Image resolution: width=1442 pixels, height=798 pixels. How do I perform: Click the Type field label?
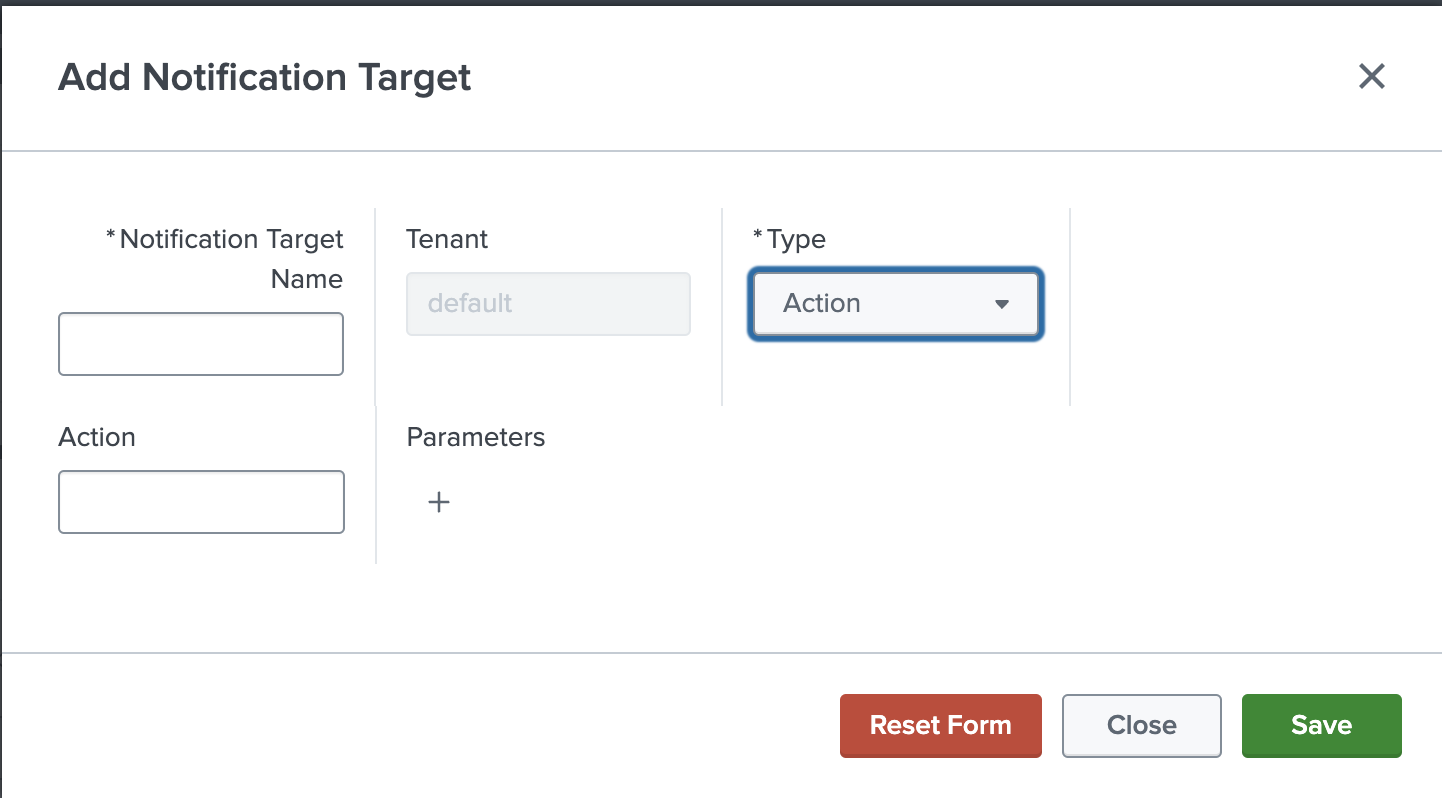(x=796, y=240)
